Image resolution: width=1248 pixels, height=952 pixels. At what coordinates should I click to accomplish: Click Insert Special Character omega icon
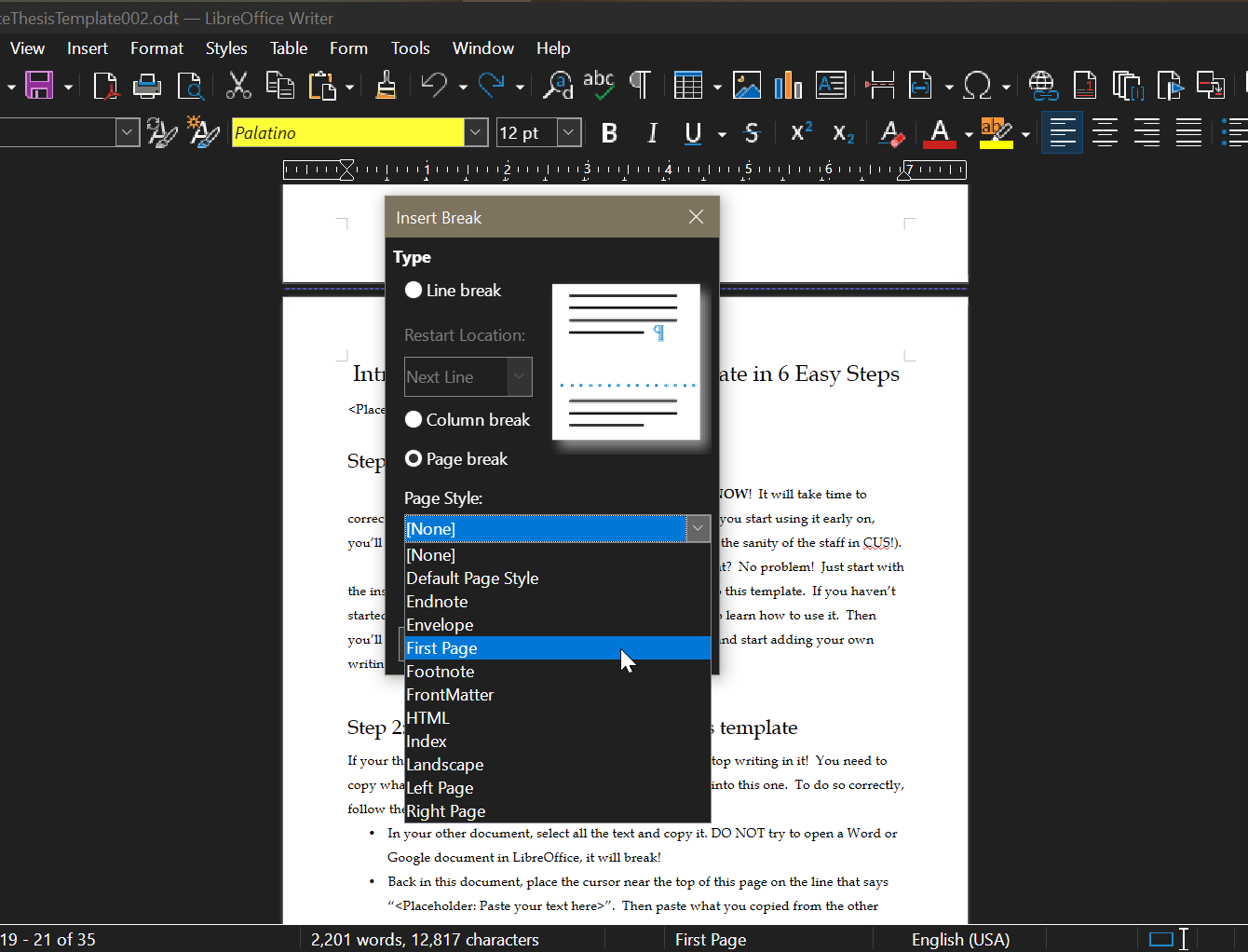click(x=977, y=86)
